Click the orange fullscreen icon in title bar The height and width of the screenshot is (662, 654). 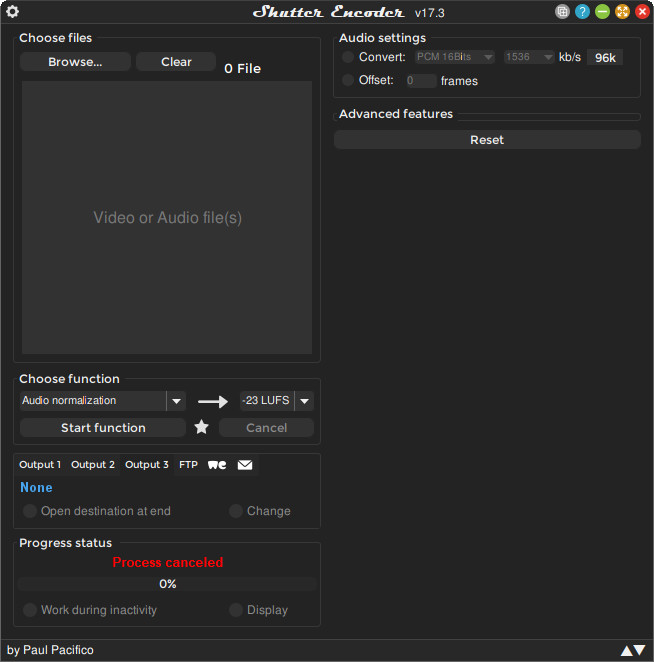[x=622, y=12]
